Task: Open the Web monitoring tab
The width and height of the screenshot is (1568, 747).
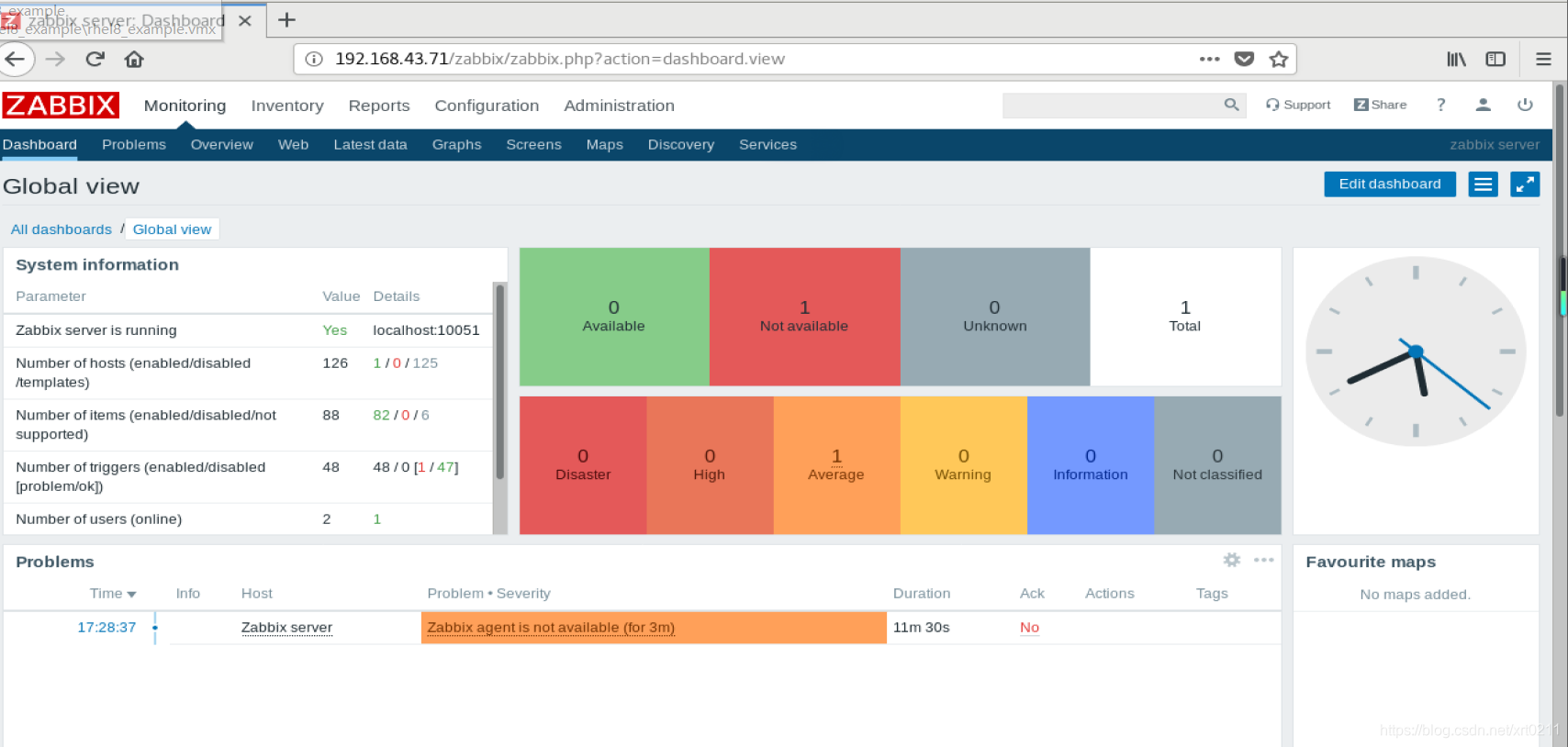Action: (x=293, y=144)
